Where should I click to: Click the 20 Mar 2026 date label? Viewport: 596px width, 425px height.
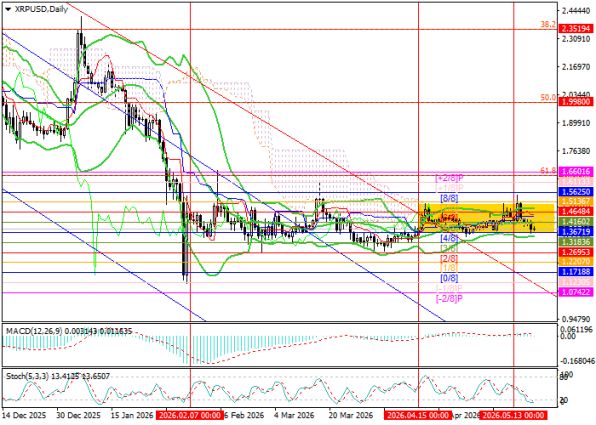click(x=352, y=415)
